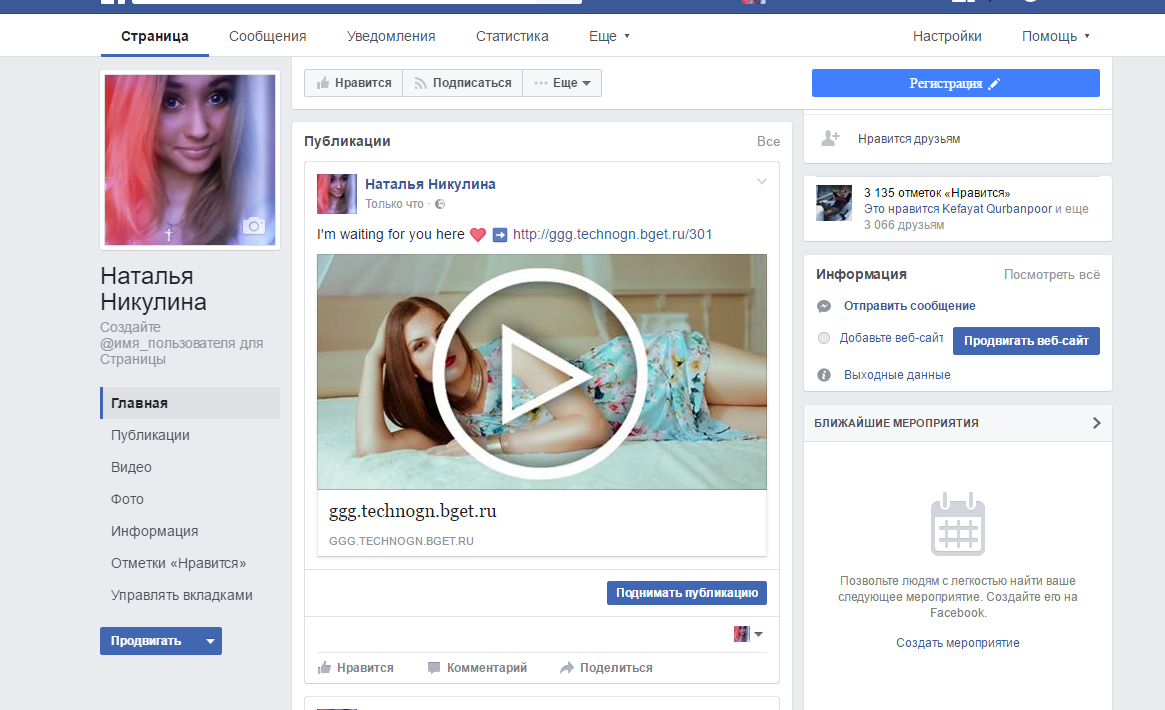This screenshot has height=710, width=1165.
Task: Click Только что timestamp on post
Action: (x=394, y=204)
